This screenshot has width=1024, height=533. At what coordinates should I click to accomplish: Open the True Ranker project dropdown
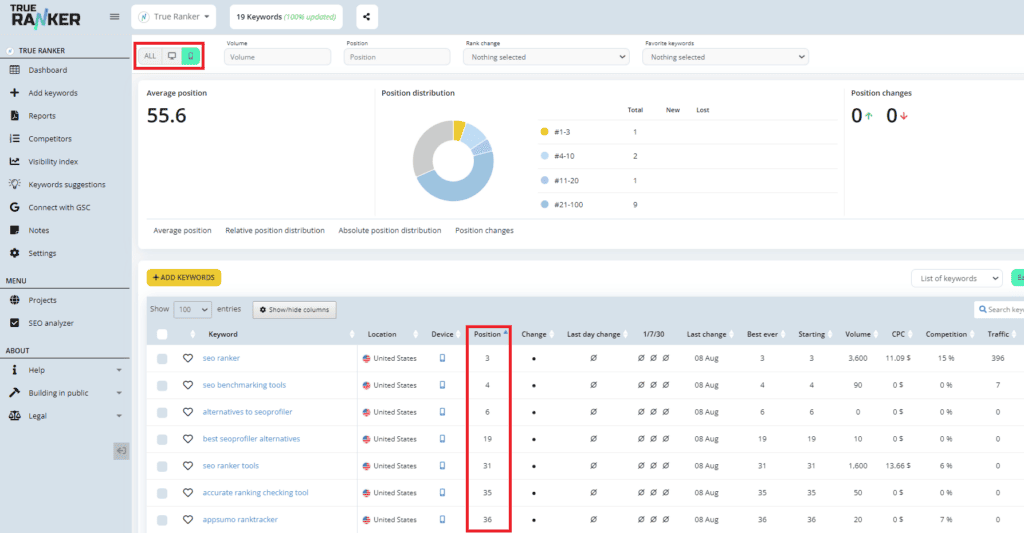pos(173,16)
